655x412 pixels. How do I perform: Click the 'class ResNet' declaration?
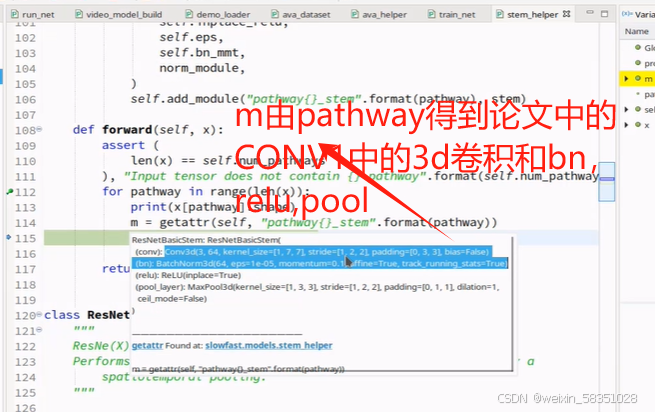click(87, 315)
